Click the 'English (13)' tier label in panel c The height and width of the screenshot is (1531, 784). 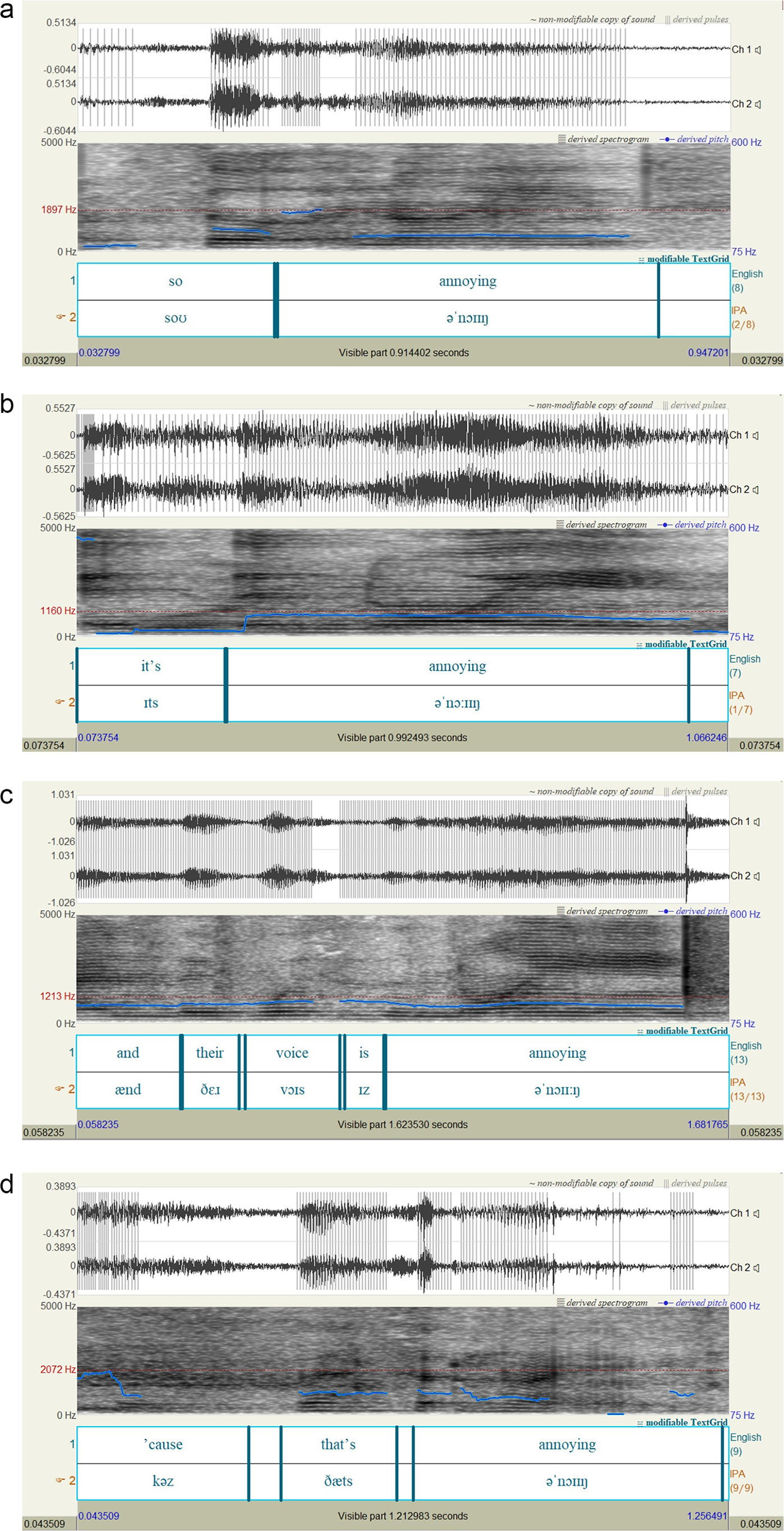[746, 1052]
